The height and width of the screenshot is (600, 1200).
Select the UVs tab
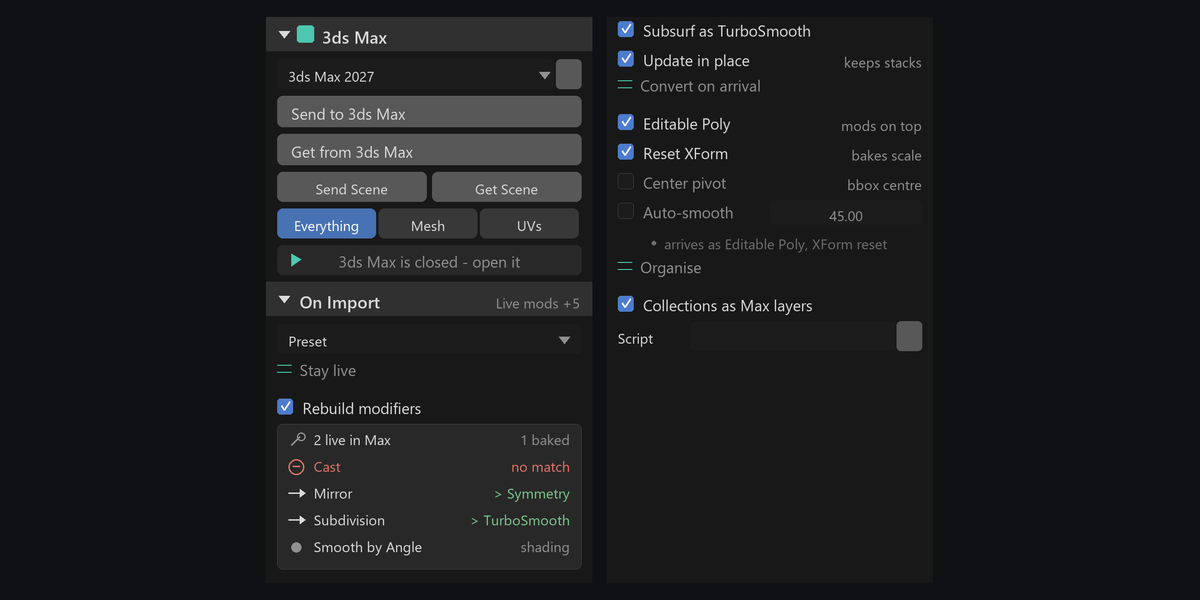pyautogui.click(x=529, y=224)
